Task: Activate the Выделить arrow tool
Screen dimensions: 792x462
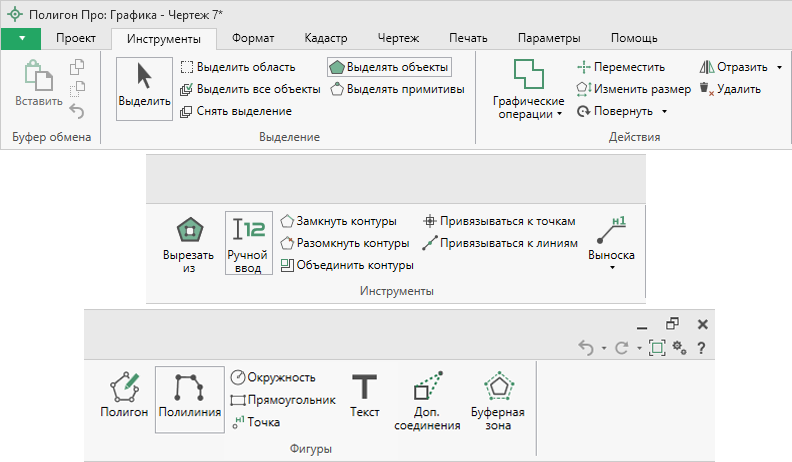Action: [144, 86]
